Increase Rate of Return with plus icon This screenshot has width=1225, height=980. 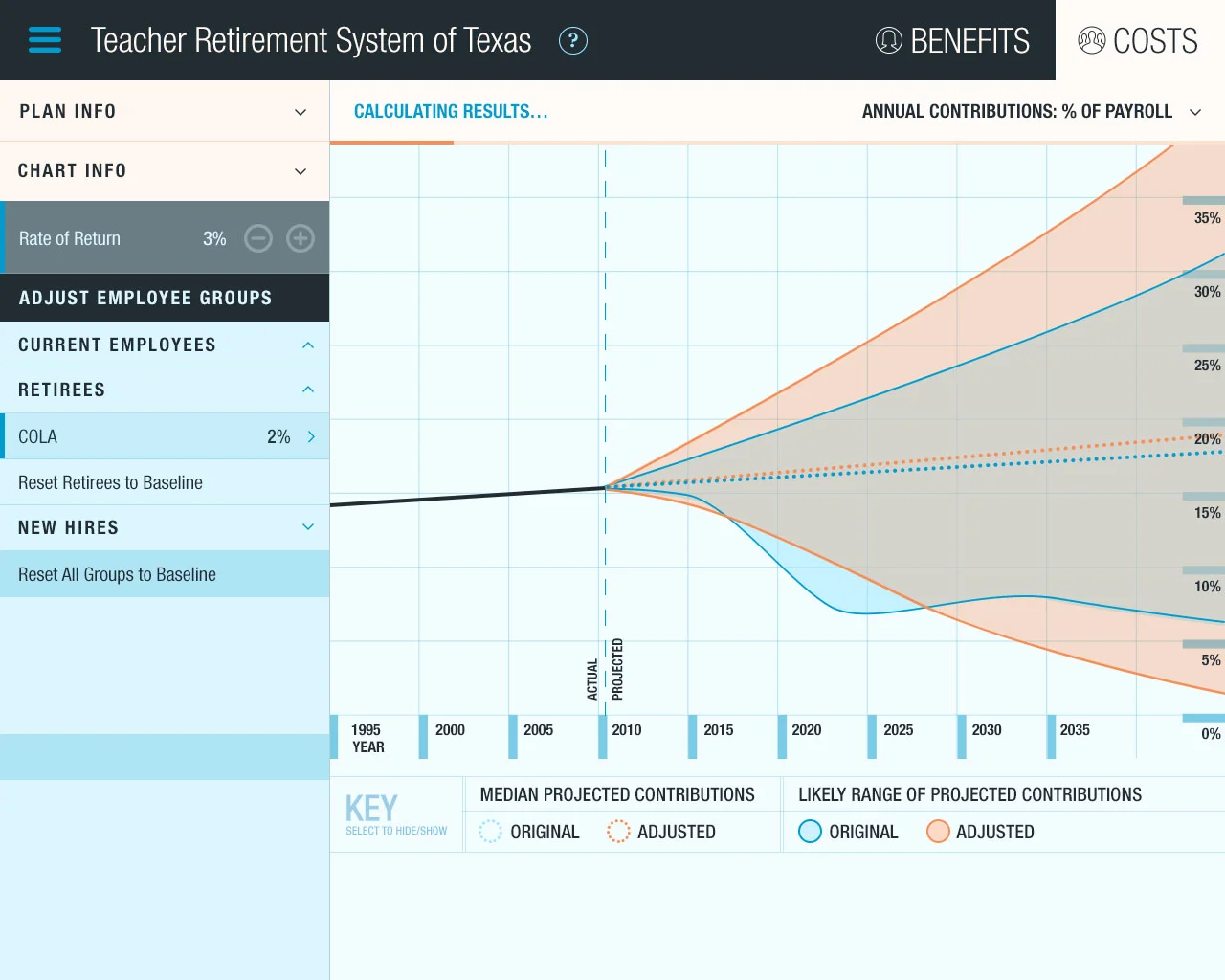[x=301, y=238]
